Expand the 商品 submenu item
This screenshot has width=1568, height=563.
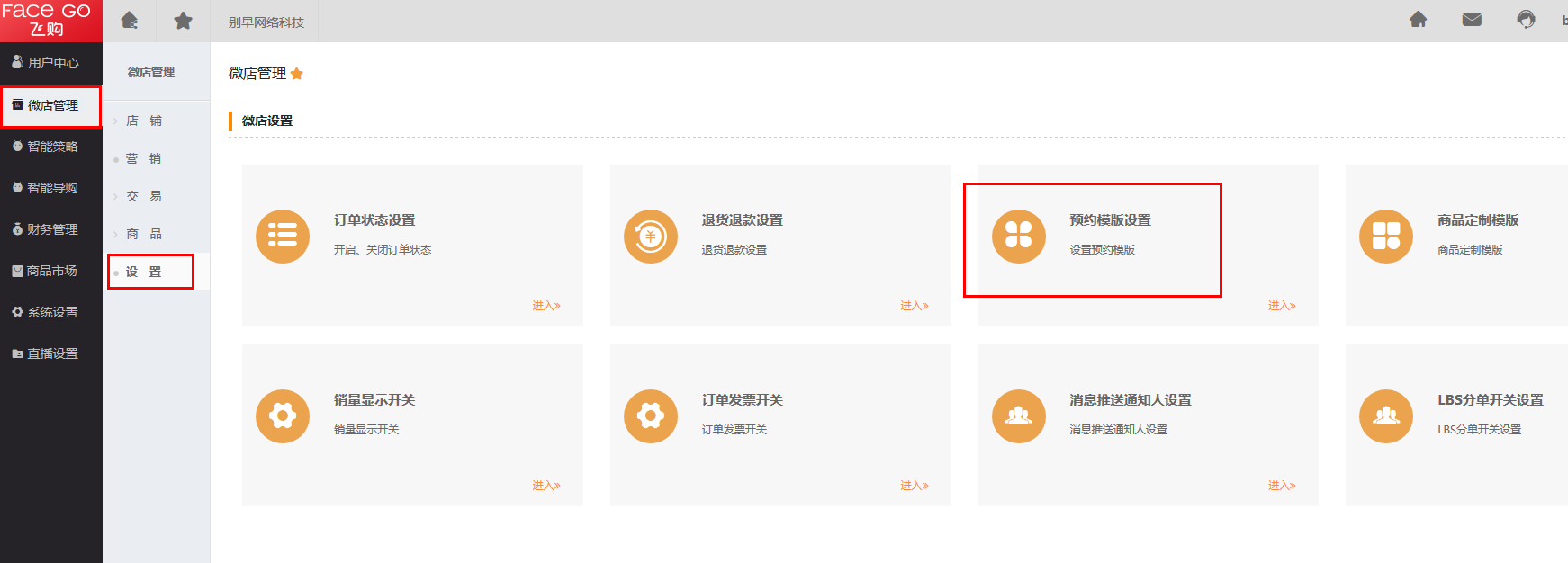pyautogui.click(x=144, y=234)
